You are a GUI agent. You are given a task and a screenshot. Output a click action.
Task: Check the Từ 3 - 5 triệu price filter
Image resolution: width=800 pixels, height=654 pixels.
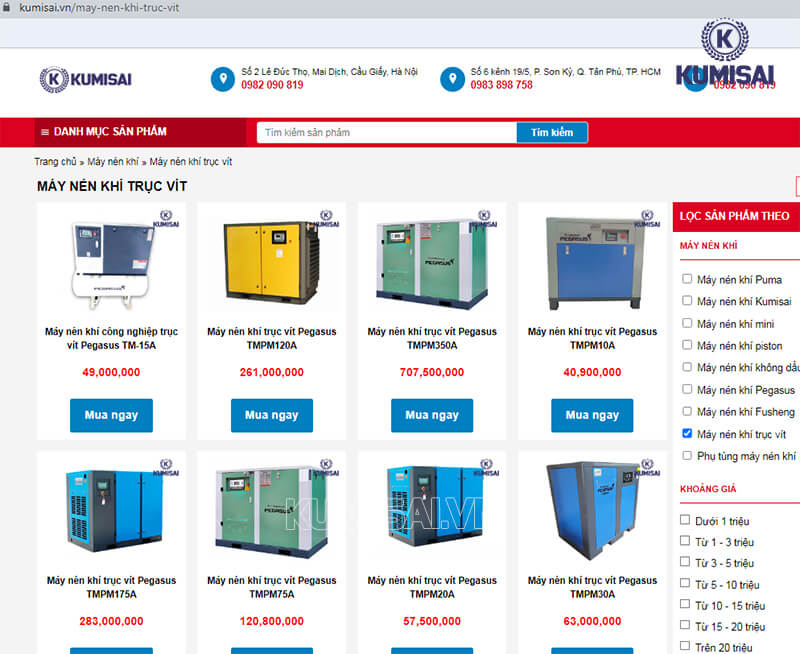(685, 561)
